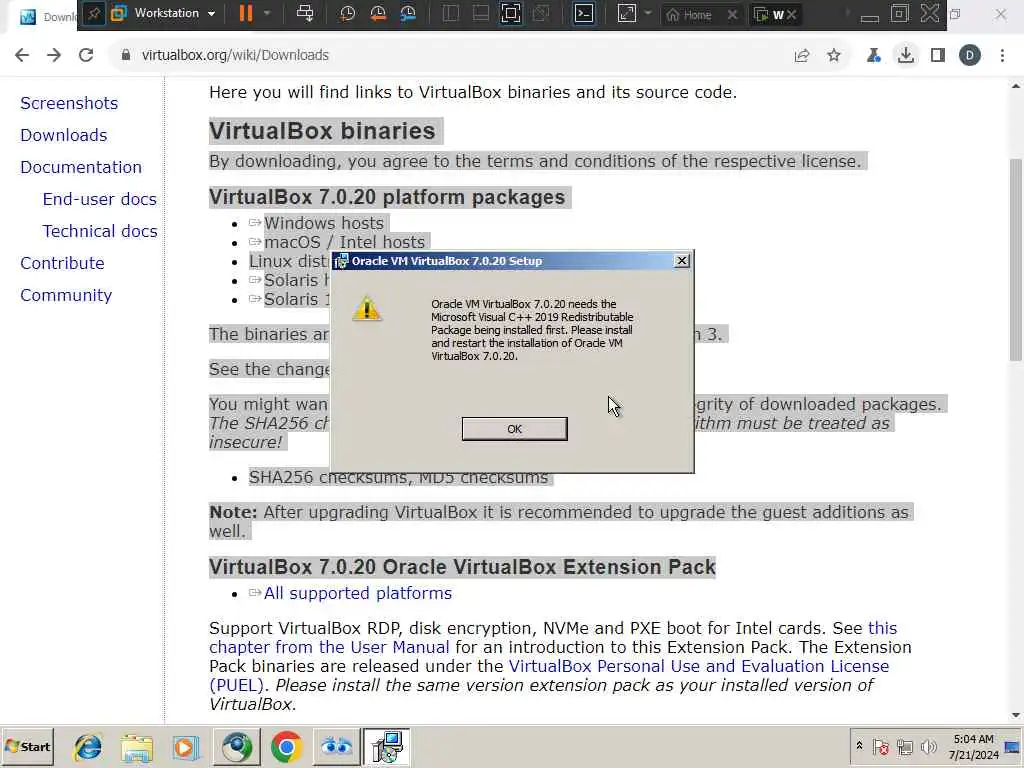
Task: Click the Send Ctrl+Alt+Del icon
Action: tap(305, 13)
